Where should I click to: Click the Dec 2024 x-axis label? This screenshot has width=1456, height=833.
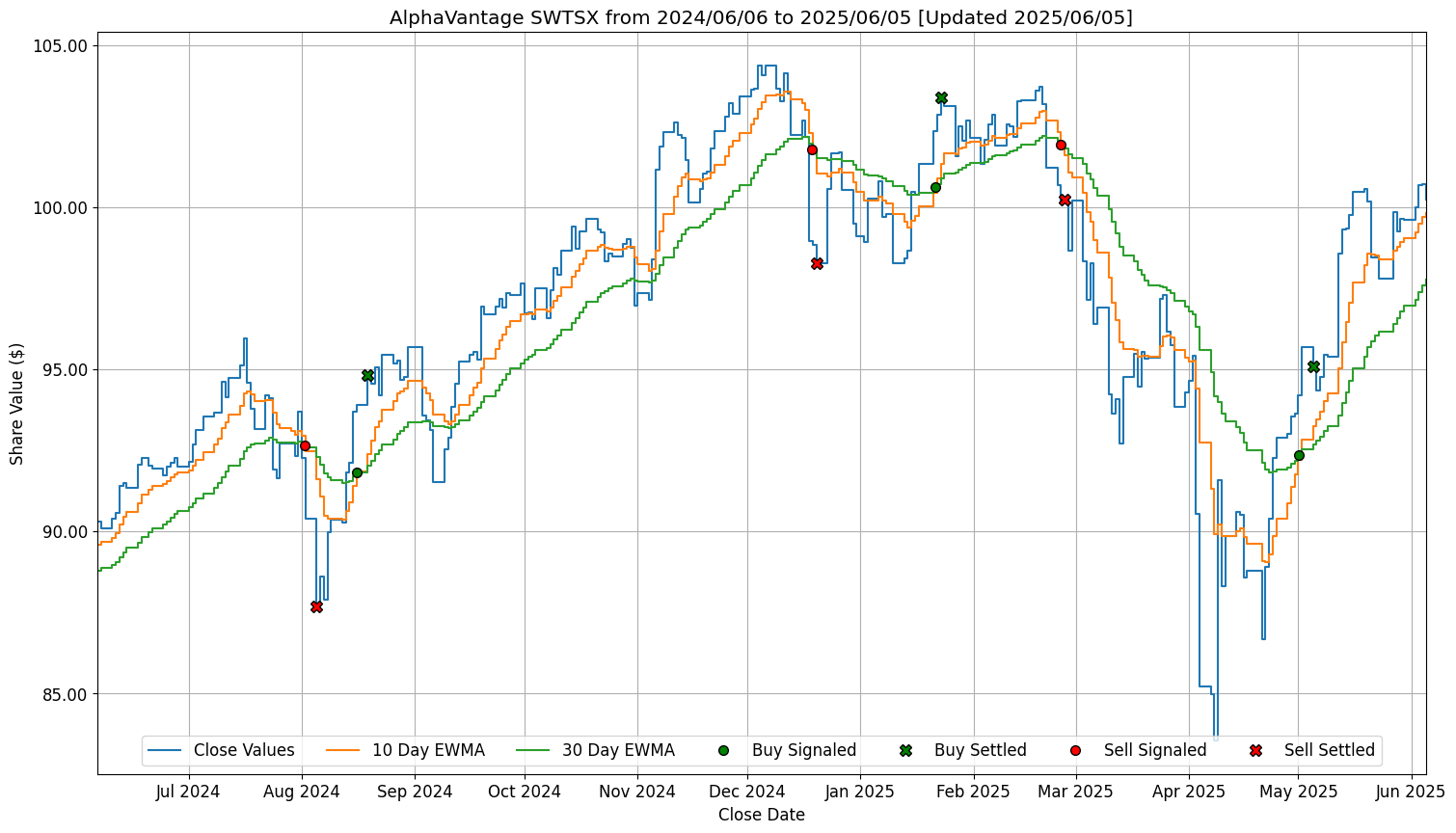(747, 792)
